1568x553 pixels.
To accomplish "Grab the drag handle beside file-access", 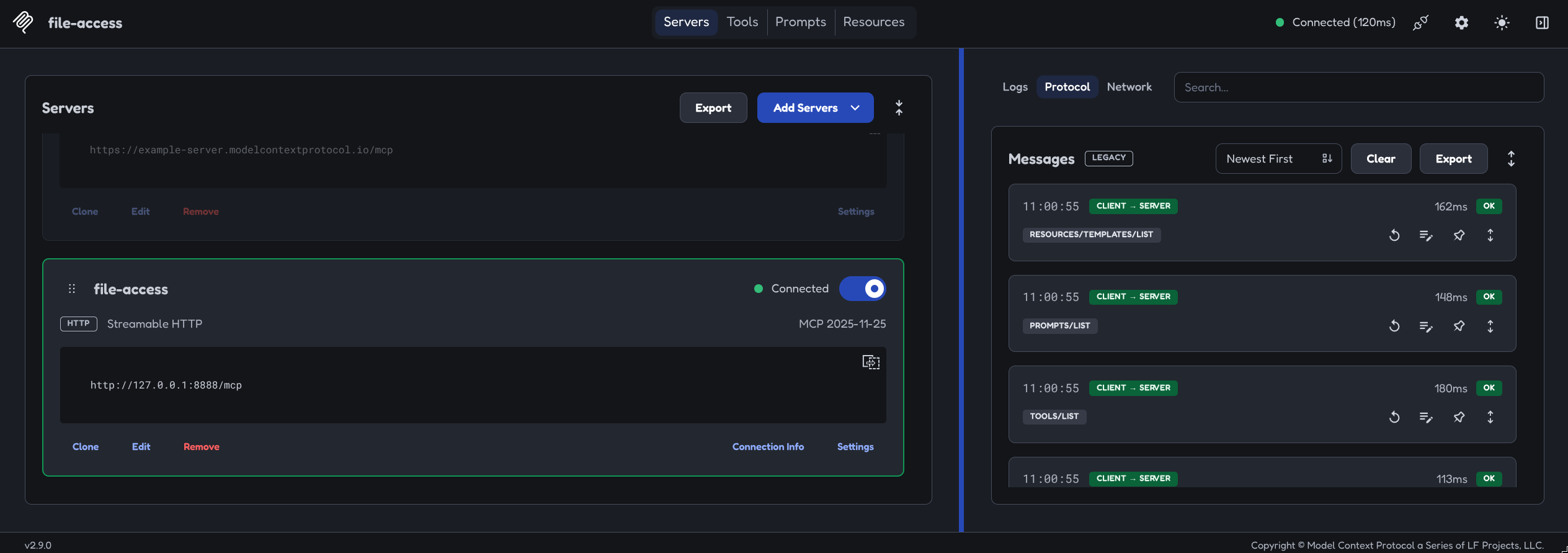I will click(72, 289).
